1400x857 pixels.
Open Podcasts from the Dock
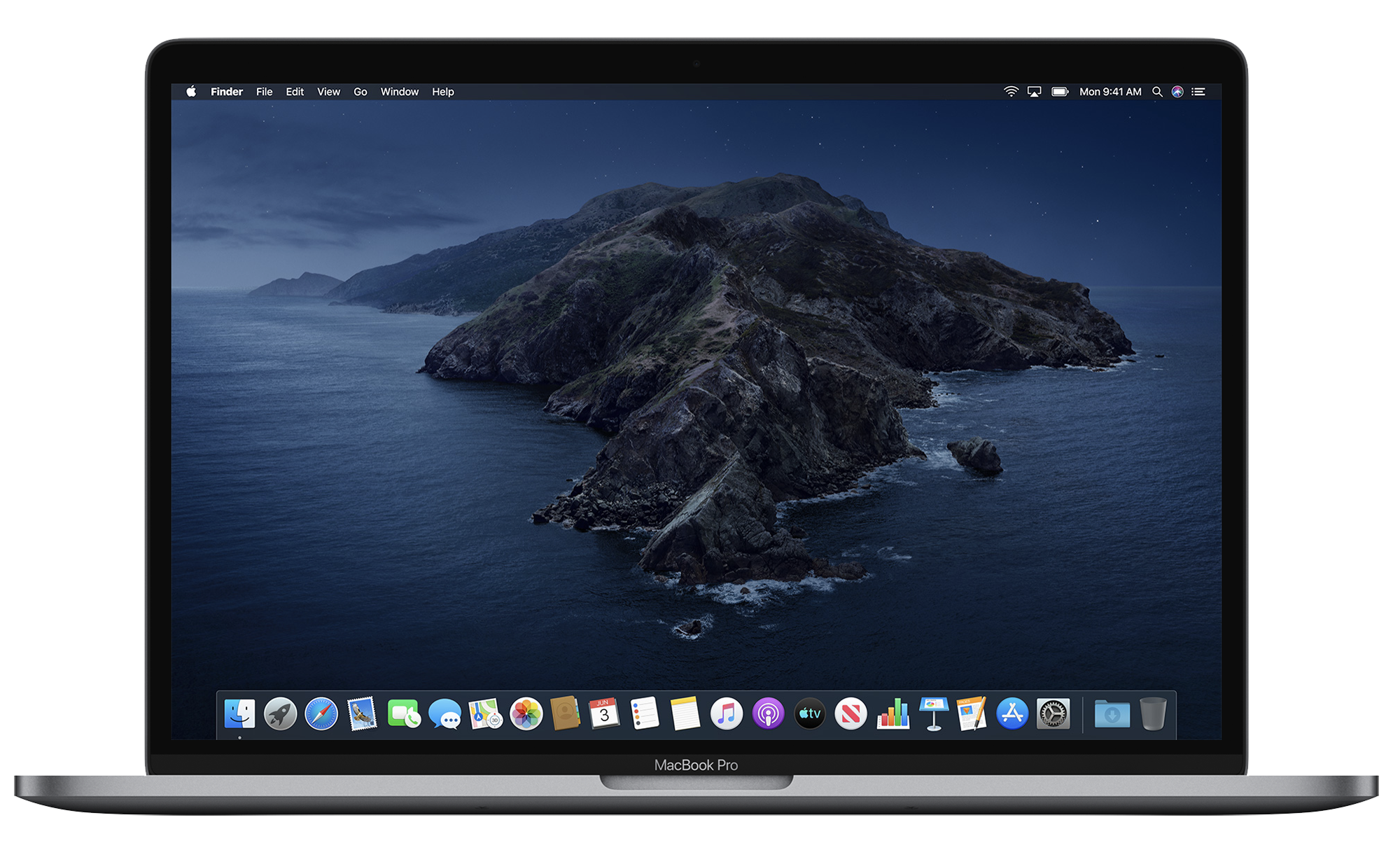pos(768,714)
